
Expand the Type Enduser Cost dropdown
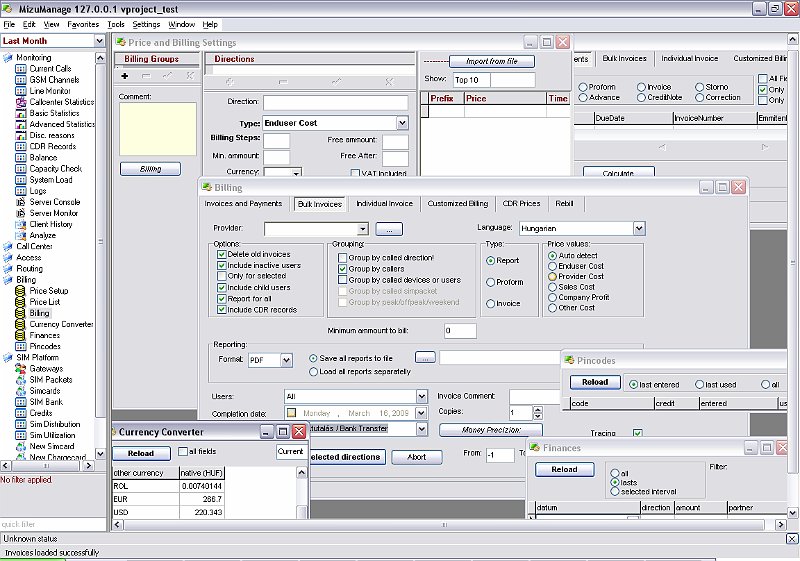point(402,123)
